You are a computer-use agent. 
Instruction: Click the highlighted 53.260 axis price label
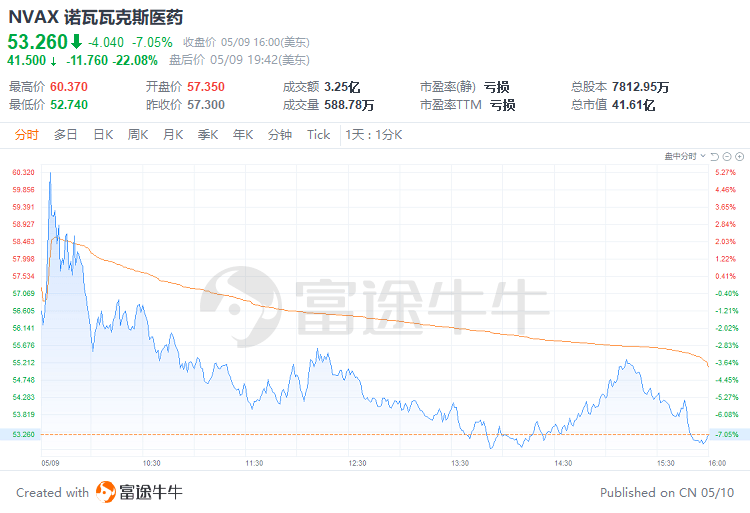pyautogui.click(x=23, y=434)
